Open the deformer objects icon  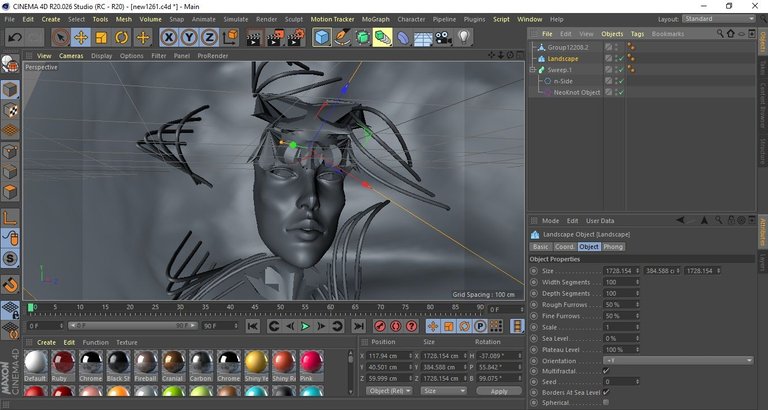[403, 37]
